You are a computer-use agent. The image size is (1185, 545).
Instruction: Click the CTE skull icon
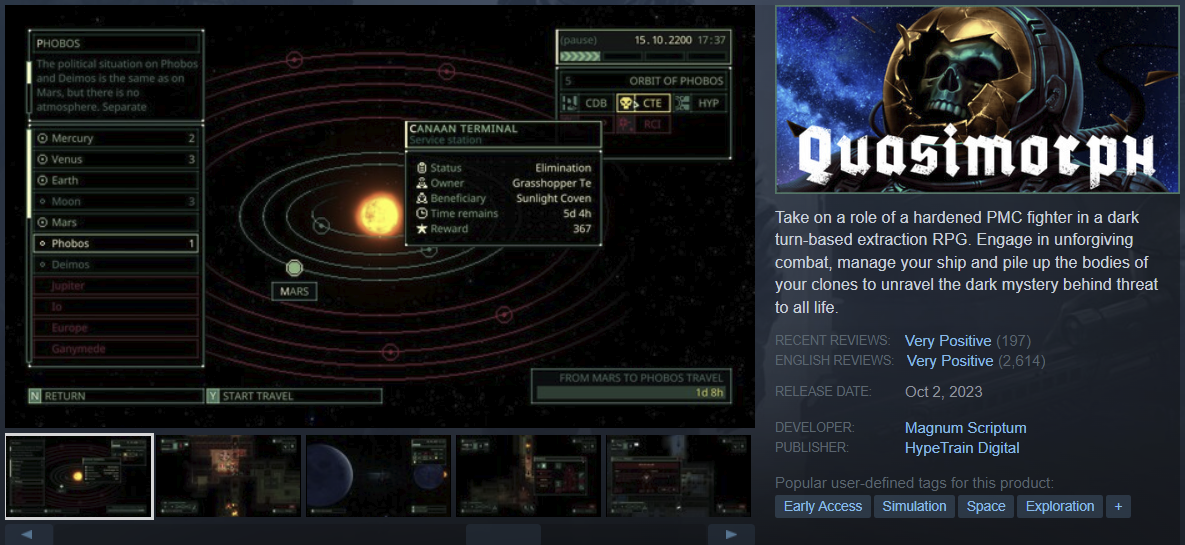click(627, 103)
